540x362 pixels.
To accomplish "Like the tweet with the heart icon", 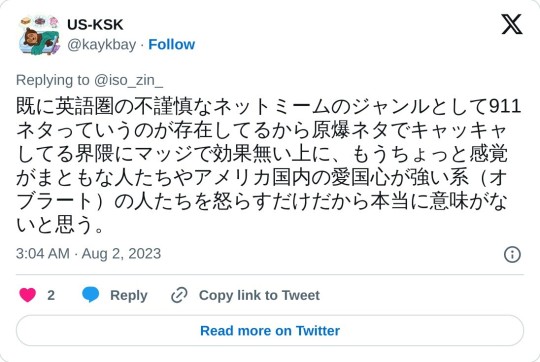I will point(28,295).
